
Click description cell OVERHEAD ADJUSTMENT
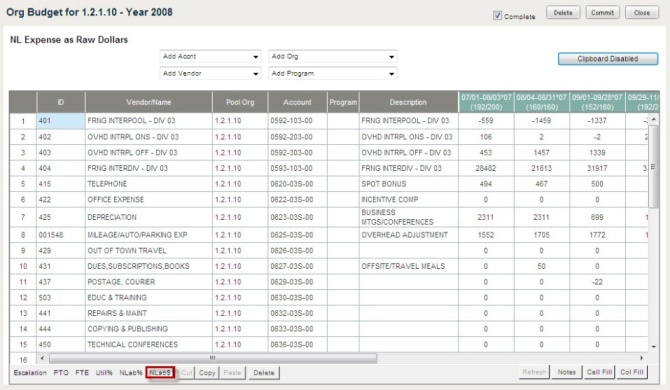pyautogui.click(x=408, y=235)
